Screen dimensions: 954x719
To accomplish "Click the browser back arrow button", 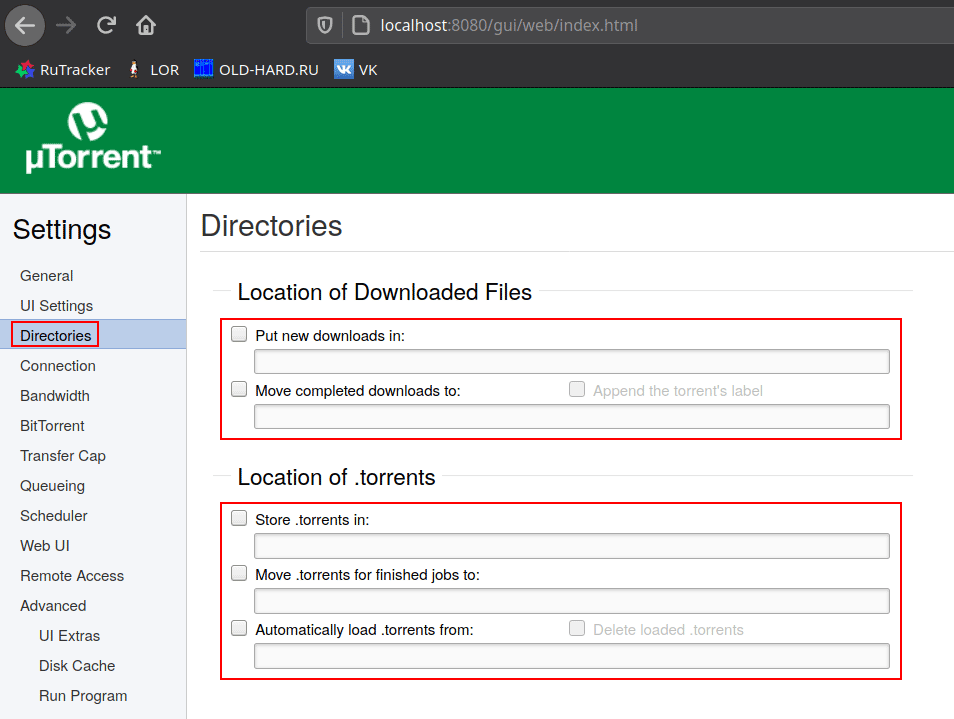I will click(25, 25).
